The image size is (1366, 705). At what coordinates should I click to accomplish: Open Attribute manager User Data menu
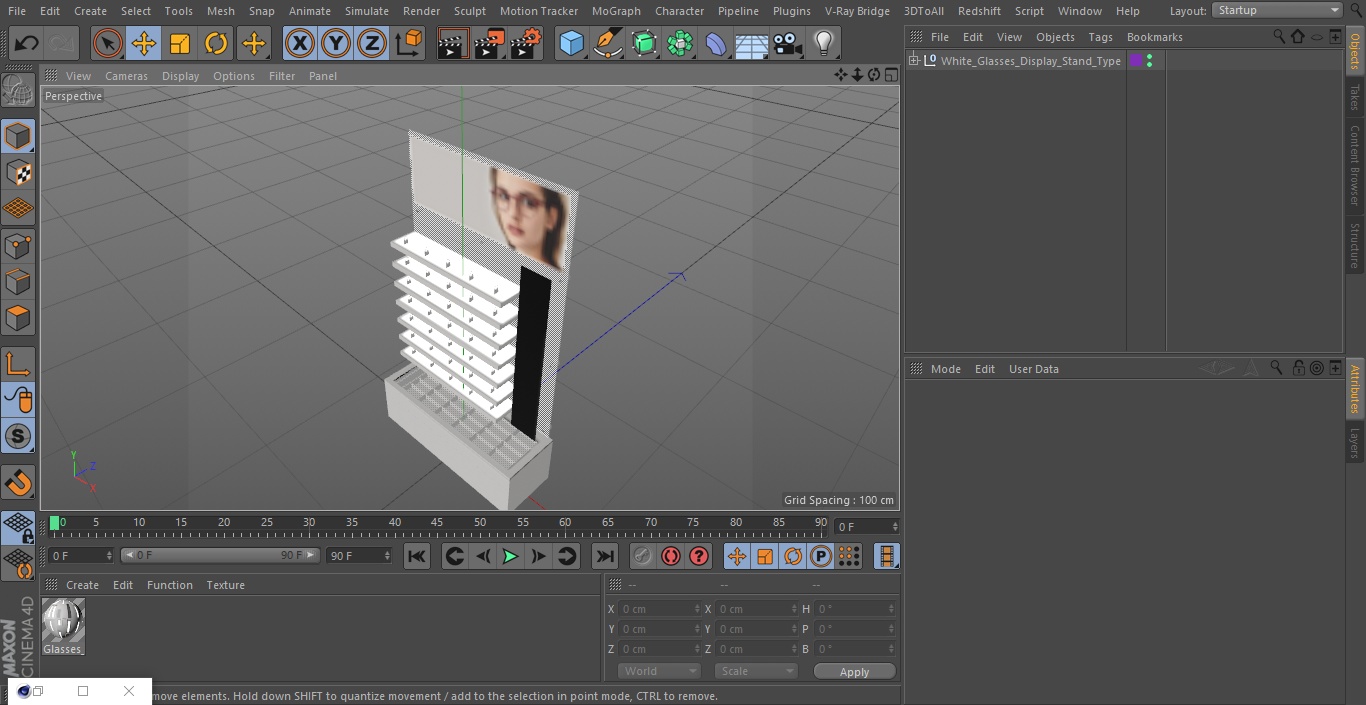(x=1033, y=369)
